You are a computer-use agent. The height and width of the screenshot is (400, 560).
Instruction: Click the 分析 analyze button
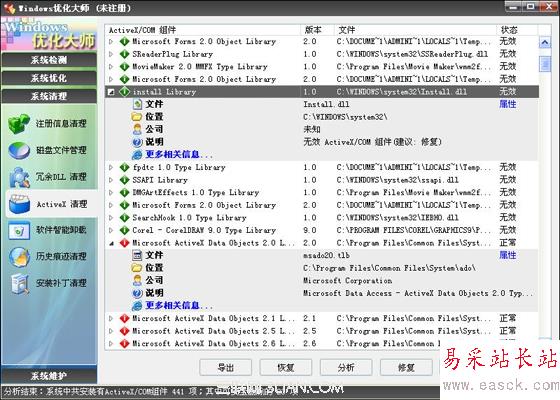[346, 368]
